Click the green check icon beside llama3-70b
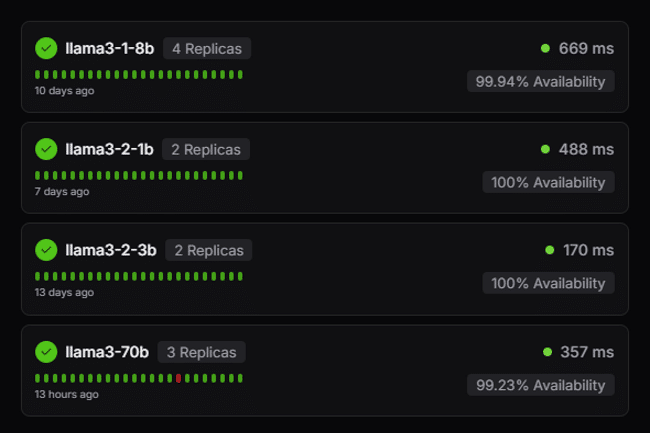 pos(46,352)
